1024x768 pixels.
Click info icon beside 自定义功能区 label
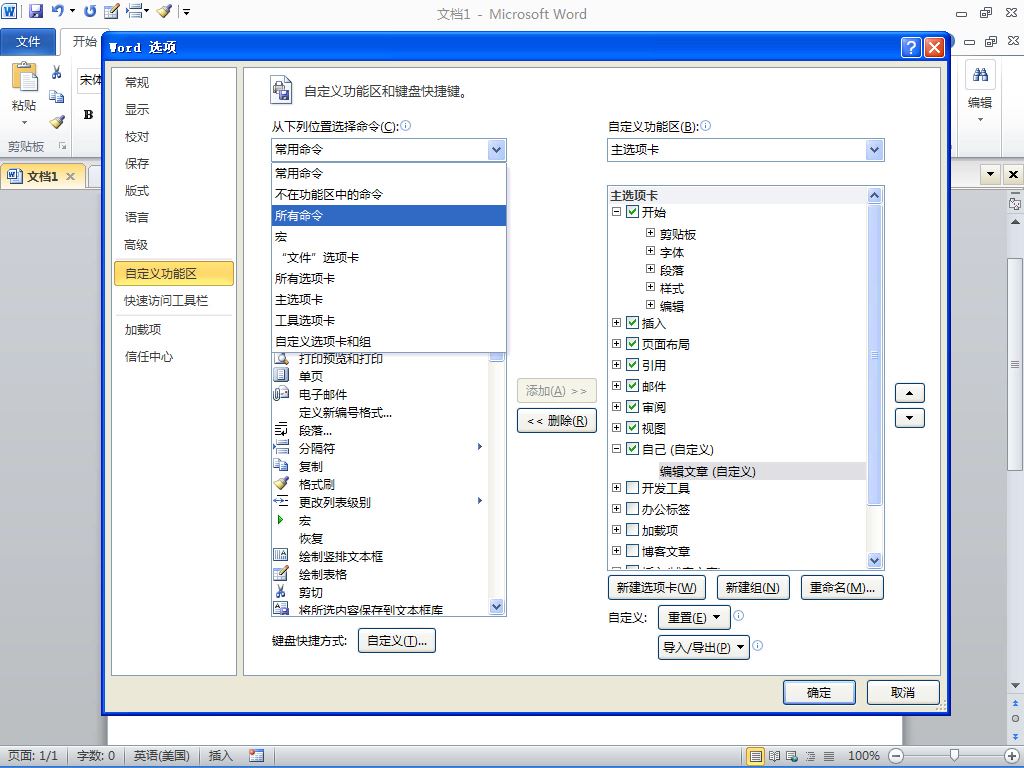(x=705, y=125)
